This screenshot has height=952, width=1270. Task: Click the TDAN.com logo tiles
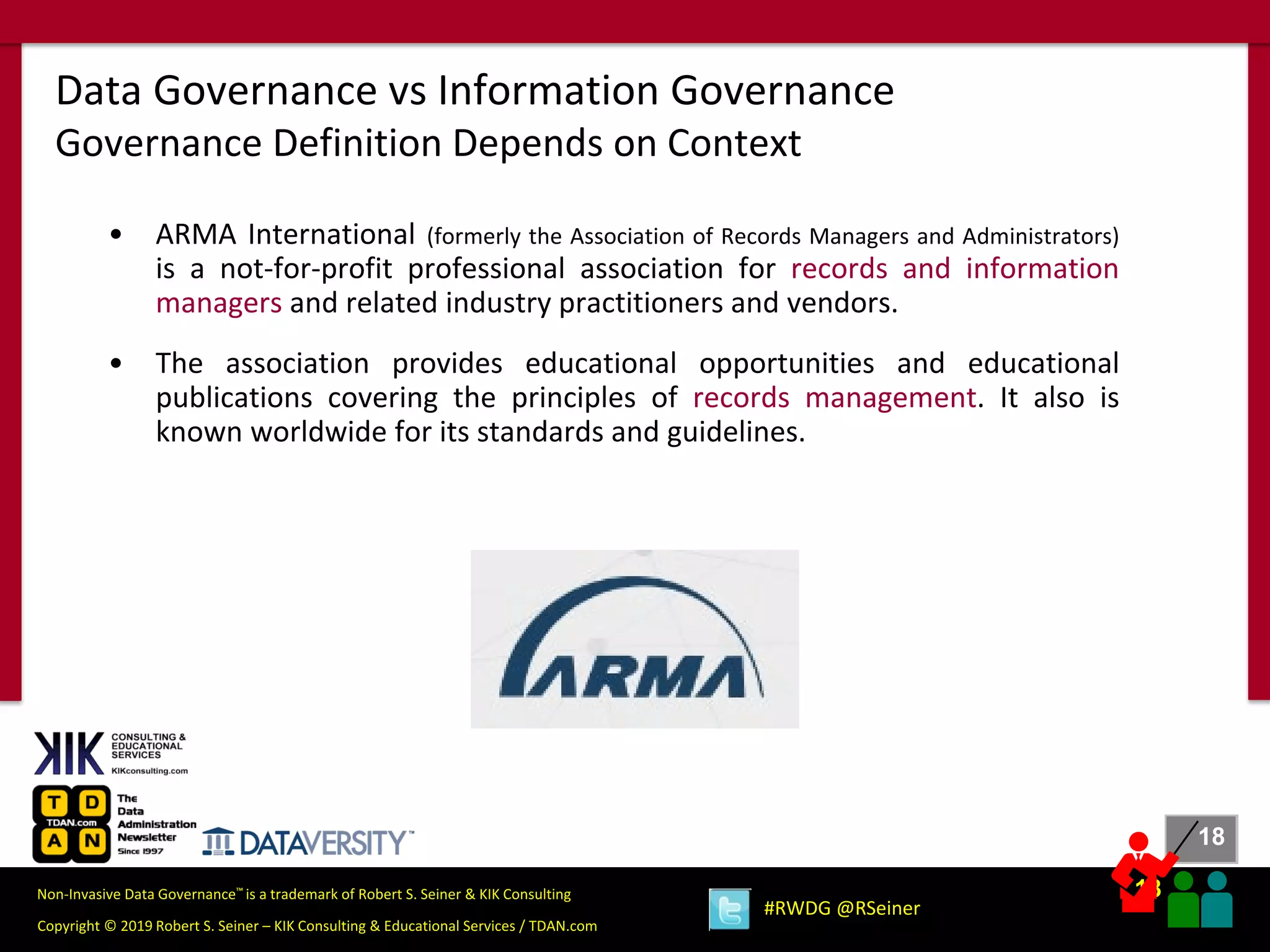click(72, 824)
